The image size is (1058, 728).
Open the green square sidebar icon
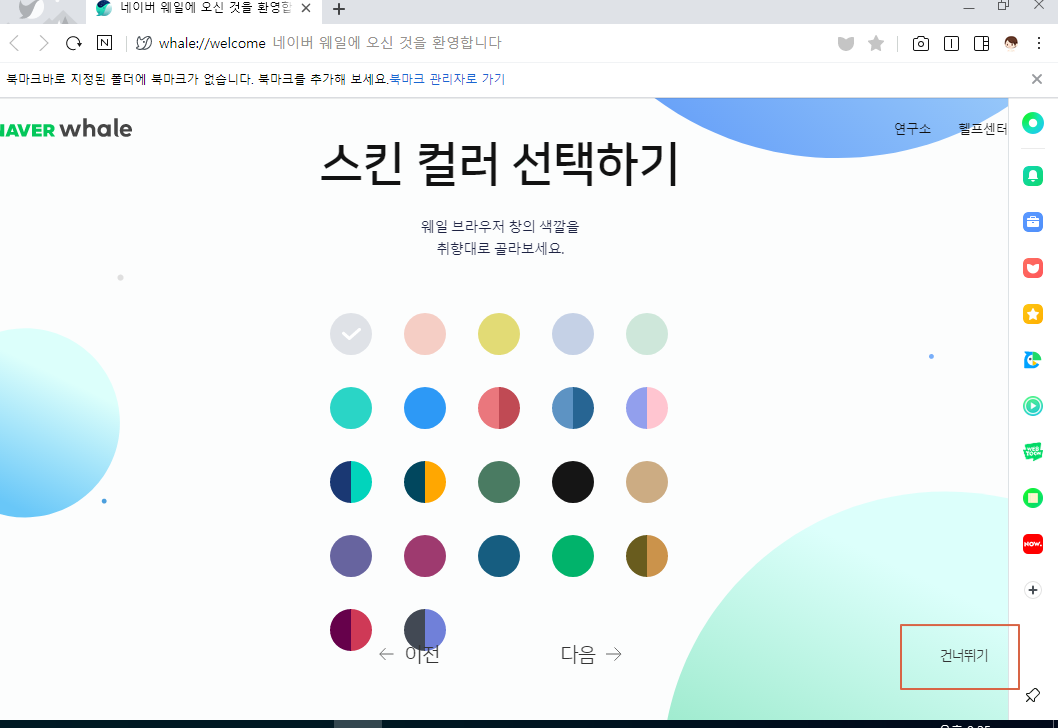[x=1032, y=498]
